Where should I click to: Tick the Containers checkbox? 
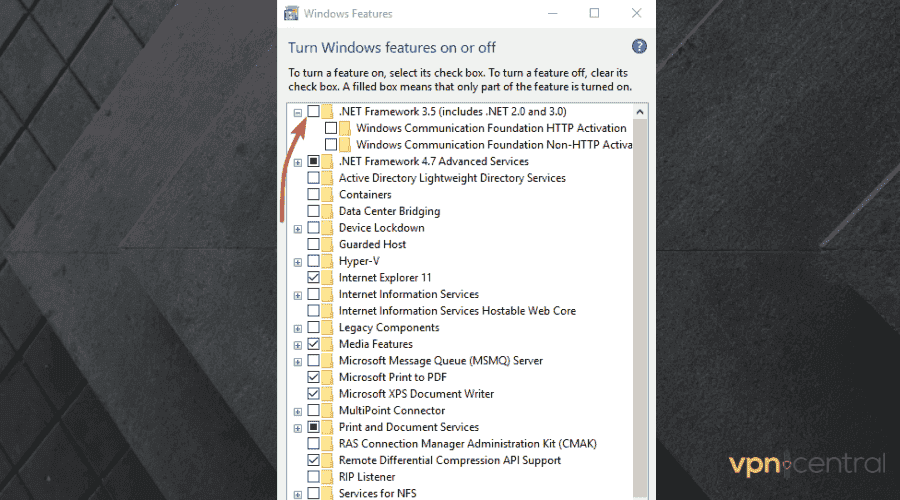313,195
